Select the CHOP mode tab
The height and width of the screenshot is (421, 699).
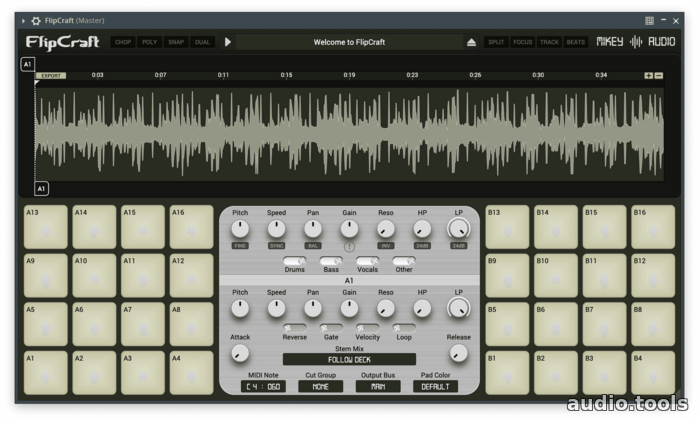point(123,42)
